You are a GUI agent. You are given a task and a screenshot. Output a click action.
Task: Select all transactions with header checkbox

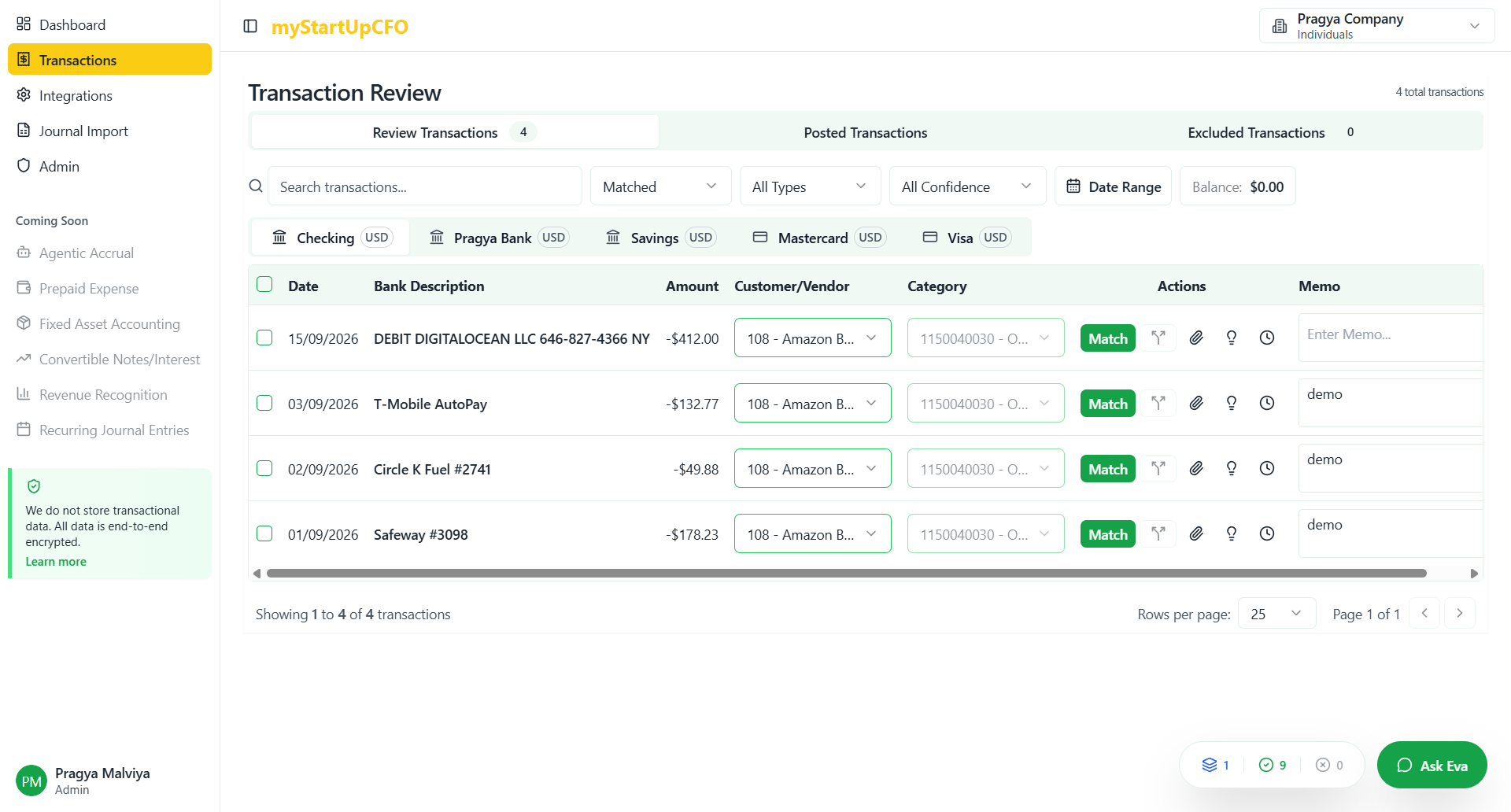264,285
